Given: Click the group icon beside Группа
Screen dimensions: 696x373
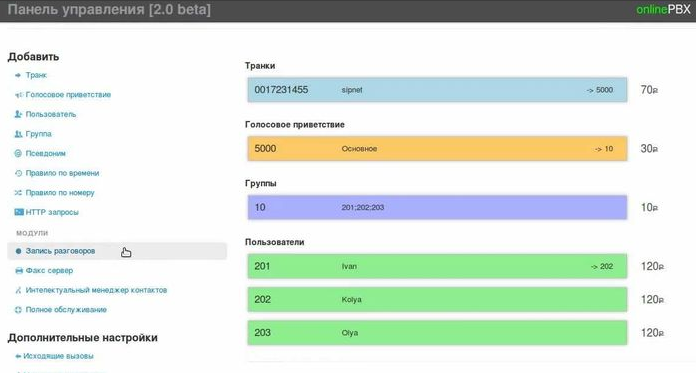Looking at the screenshot, I should [x=18, y=134].
